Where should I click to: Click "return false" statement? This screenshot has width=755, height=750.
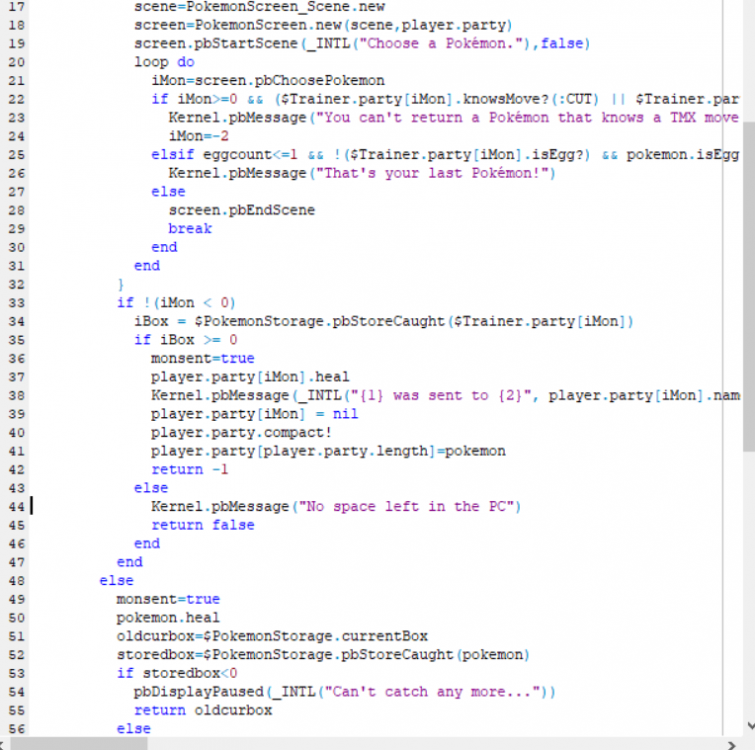coord(203,525)
